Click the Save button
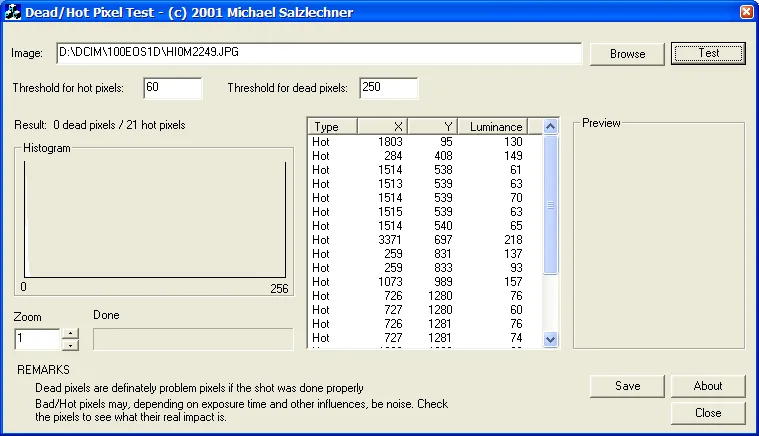Image resolution: width=759 pixels, height=436 pixels. (627, 386)
